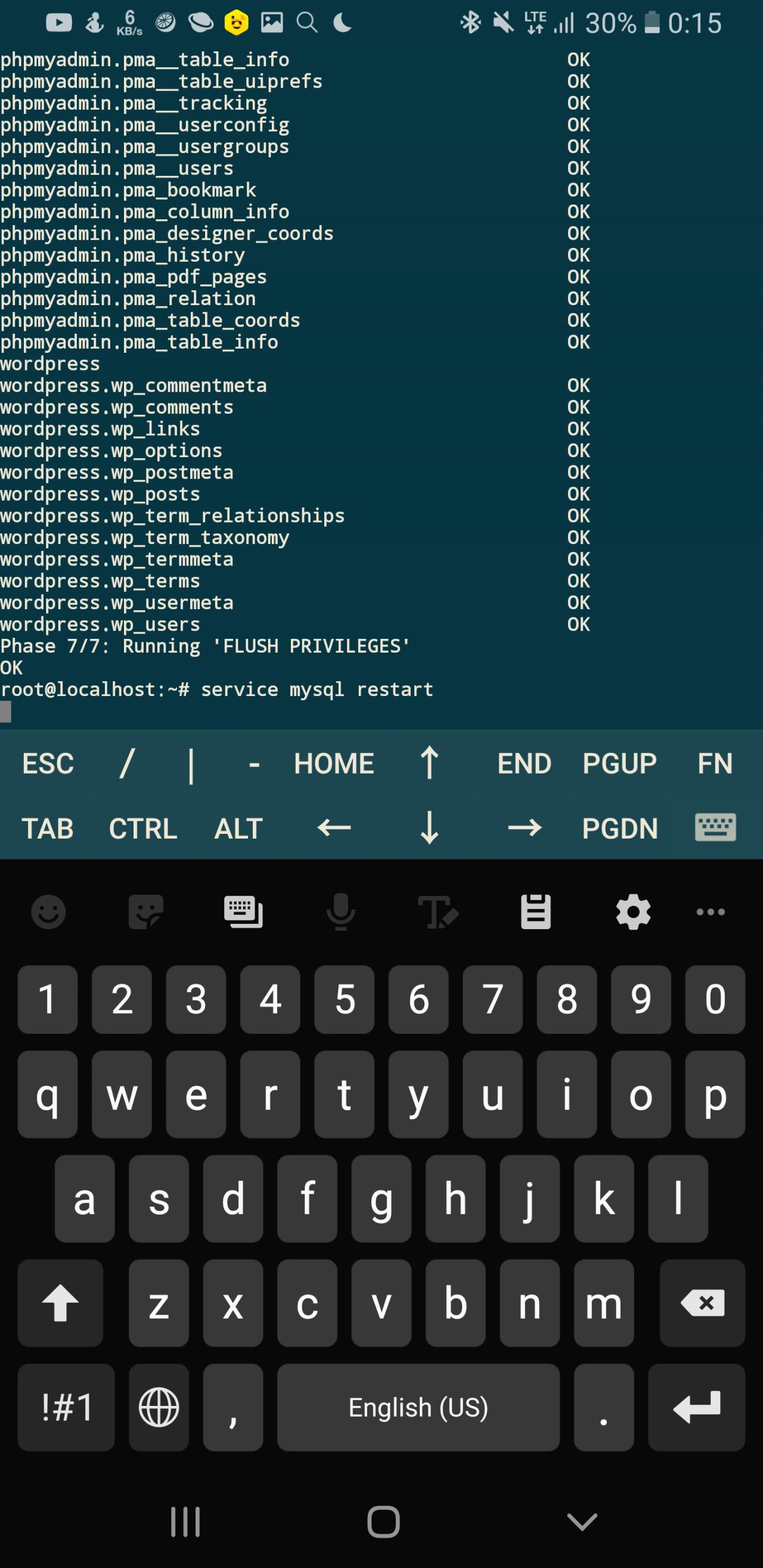
Task: Tap the Home navigation button
Action: click(x=384, y=1522)
